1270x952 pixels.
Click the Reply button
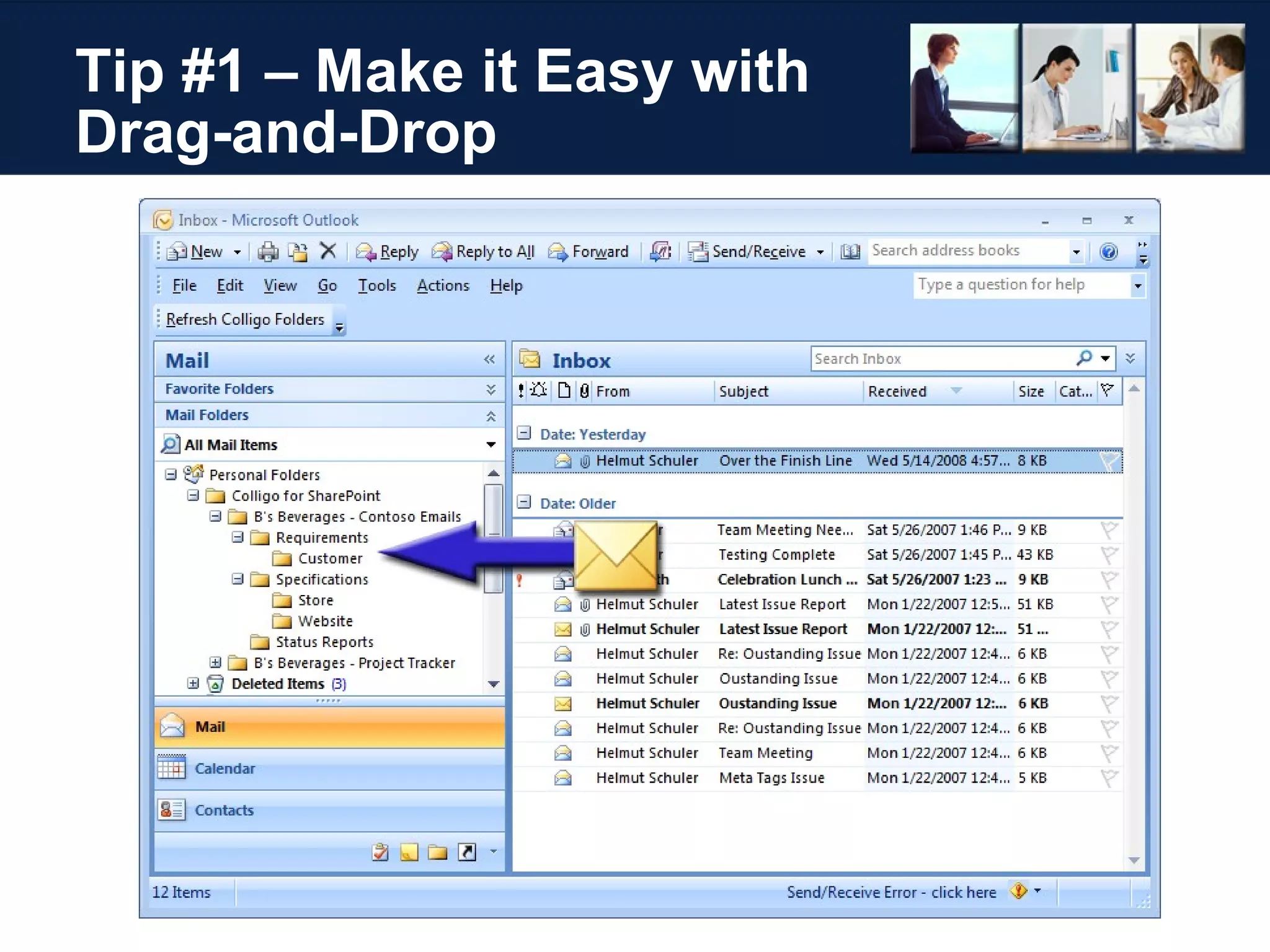coord(388,252)
